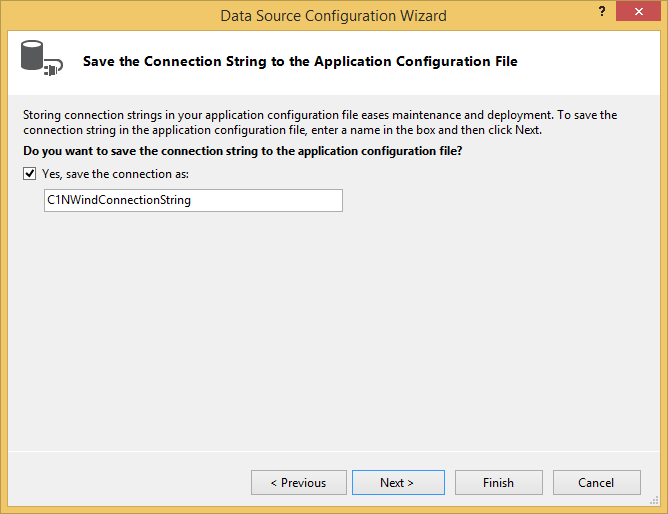Click the 'Save the Connection String' heading
The image size is (668, 514).
300,61
